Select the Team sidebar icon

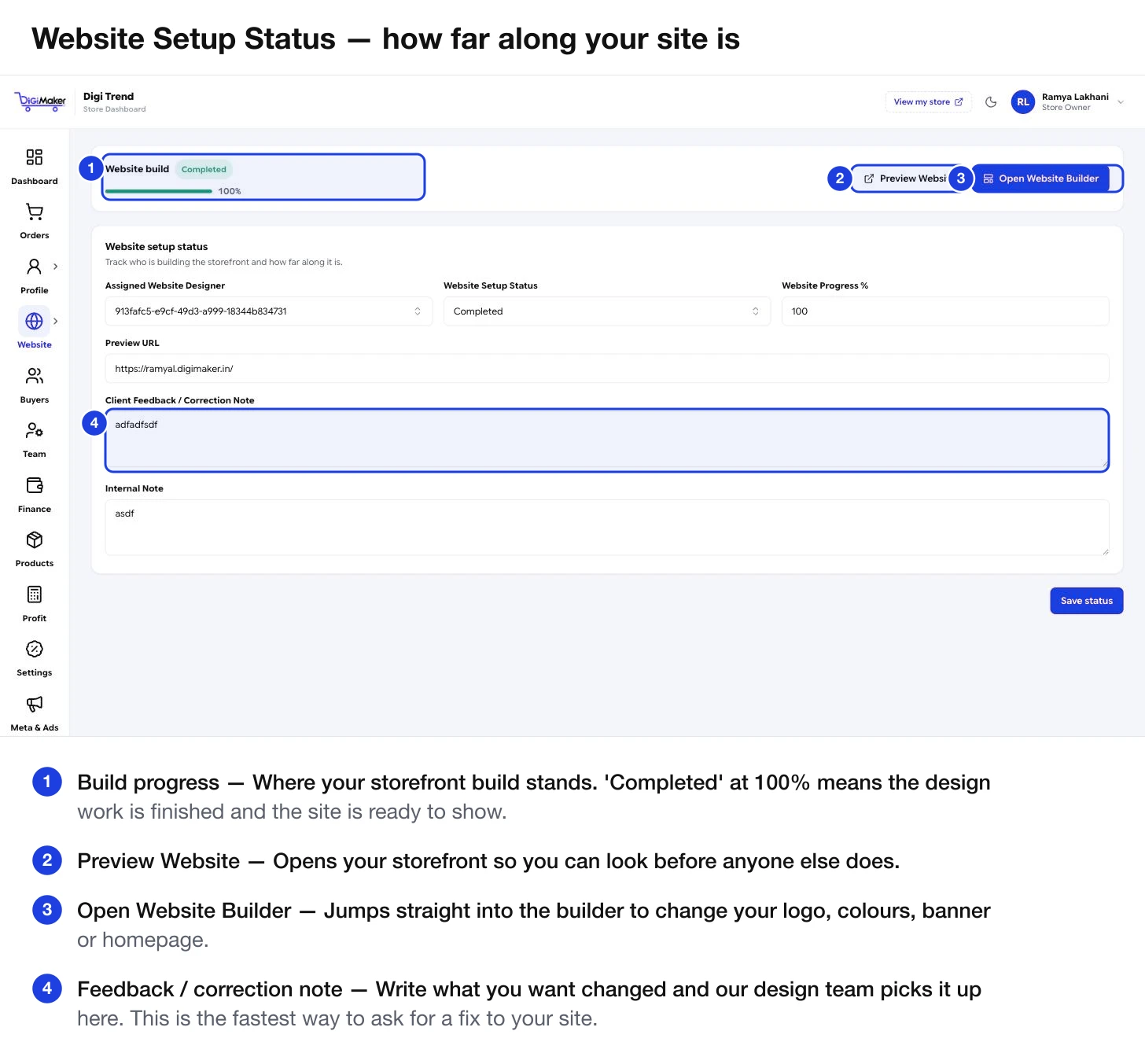point(34,430)
